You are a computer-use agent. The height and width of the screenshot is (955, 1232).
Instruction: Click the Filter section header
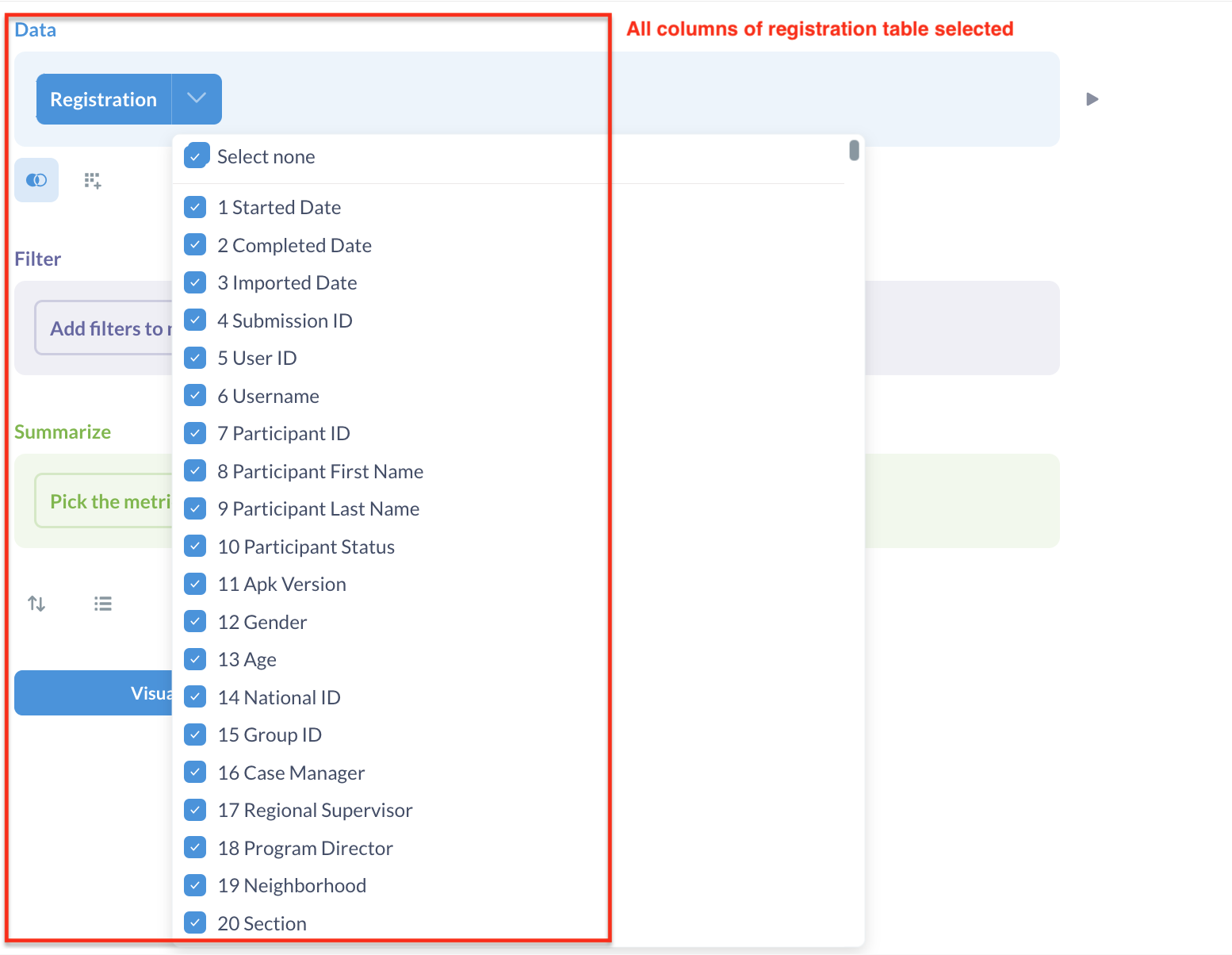(37, 259)
